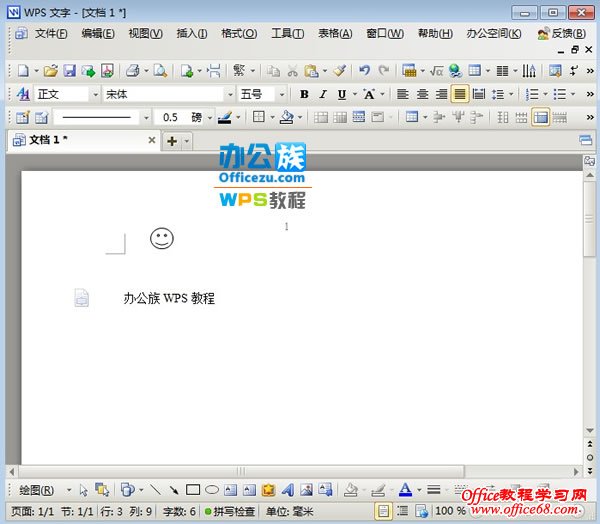This screenshot has width=600, height=524.
Task: Click the select objects arrow cursor icon
Action: point(83,490)
